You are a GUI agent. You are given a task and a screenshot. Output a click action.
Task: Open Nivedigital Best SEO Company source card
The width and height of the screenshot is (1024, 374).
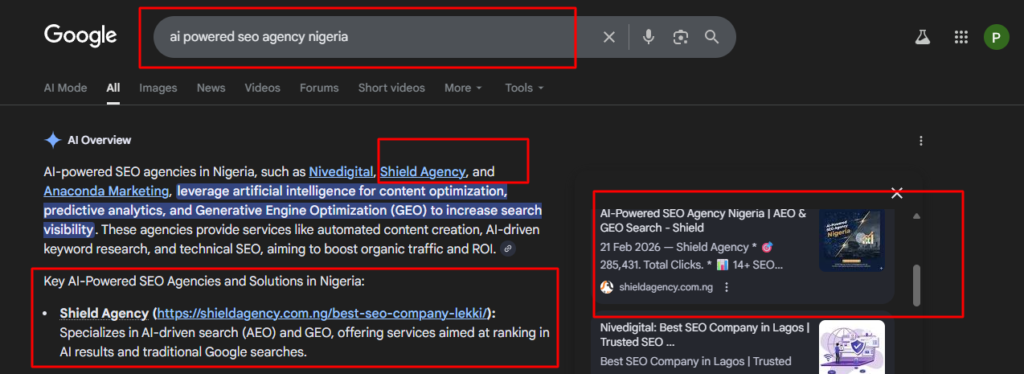pos(705,334)
